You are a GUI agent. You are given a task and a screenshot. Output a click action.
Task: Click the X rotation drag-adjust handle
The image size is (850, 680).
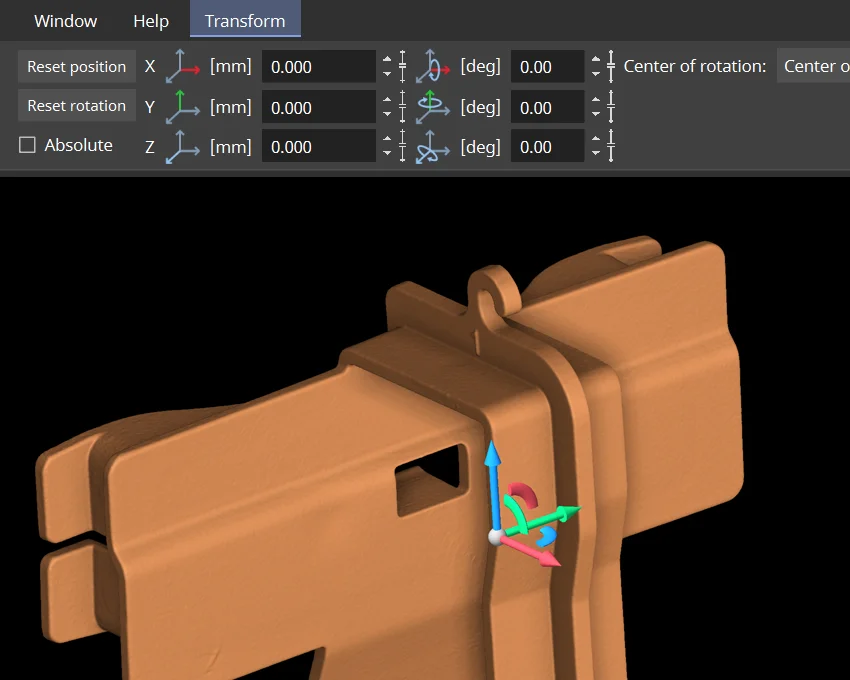click(x=611, y=66)
